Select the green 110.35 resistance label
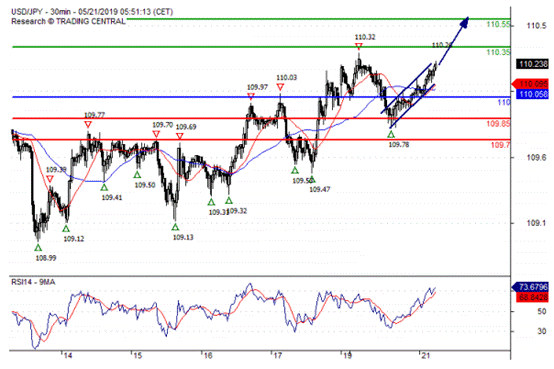 [x=498, y=52]
